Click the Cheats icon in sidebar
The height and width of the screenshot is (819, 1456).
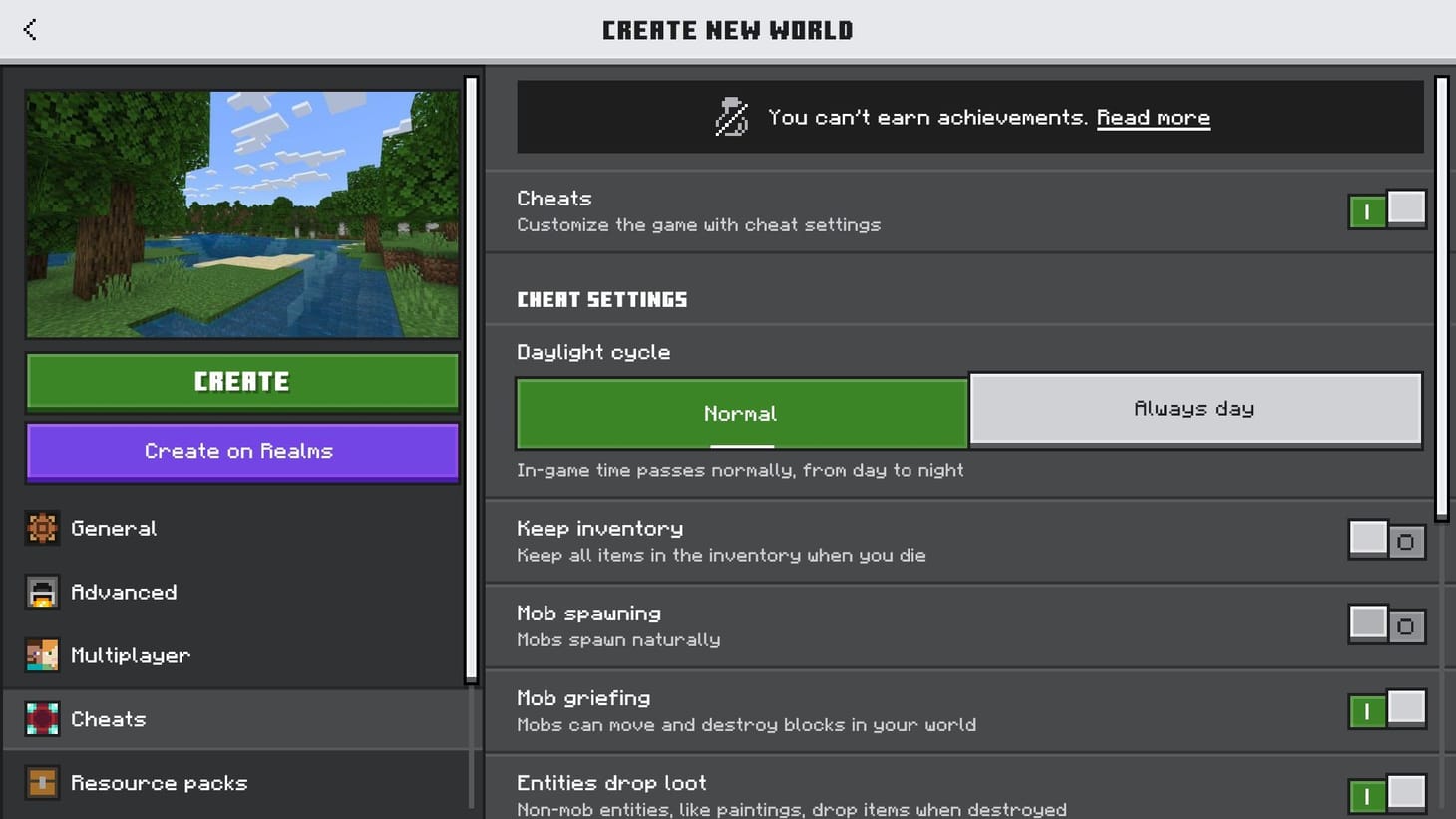pyautogui.click(x=42, y=719)
